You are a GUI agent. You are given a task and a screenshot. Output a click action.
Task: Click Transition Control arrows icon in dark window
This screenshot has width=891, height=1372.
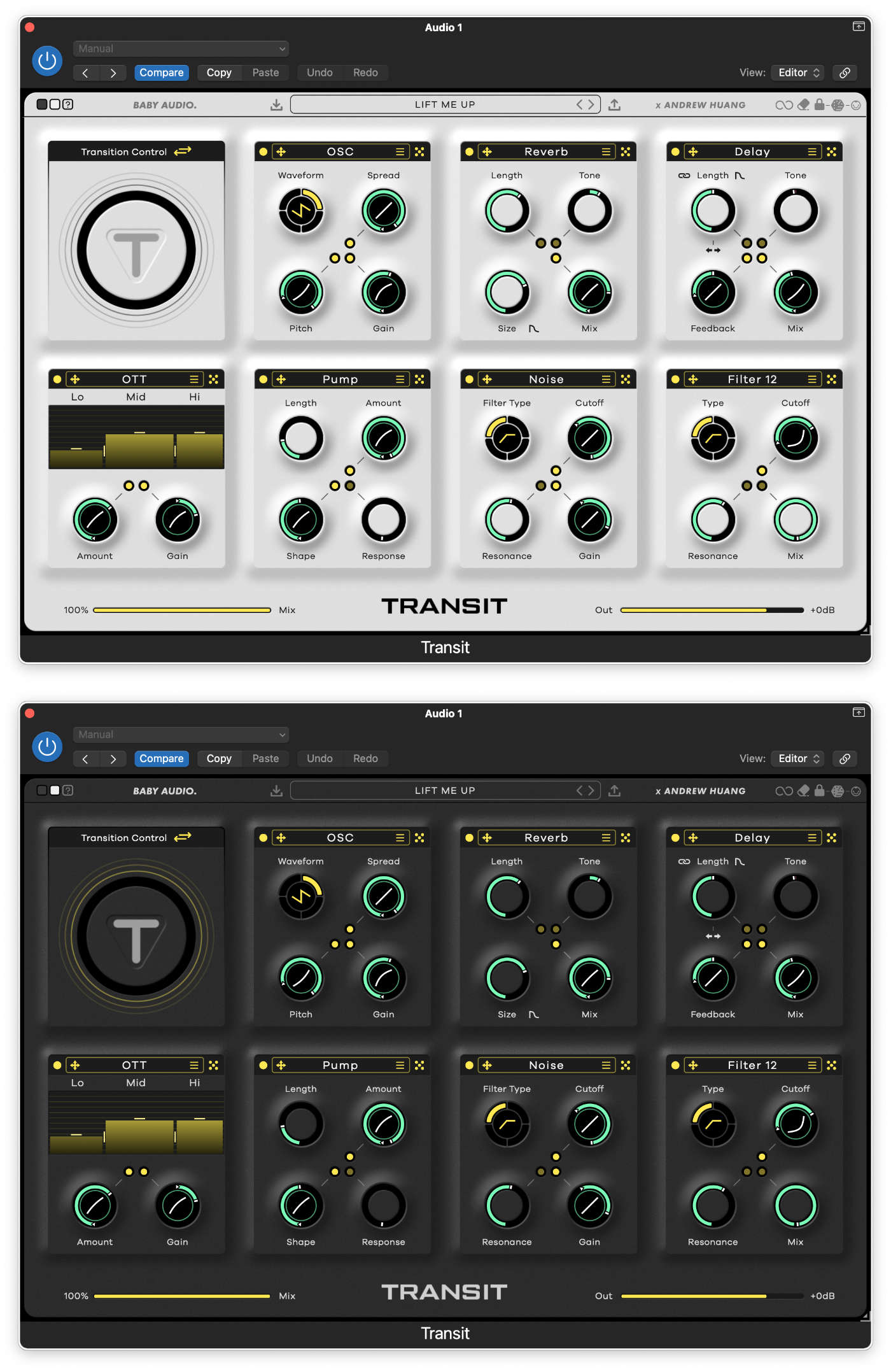(183, 837)
